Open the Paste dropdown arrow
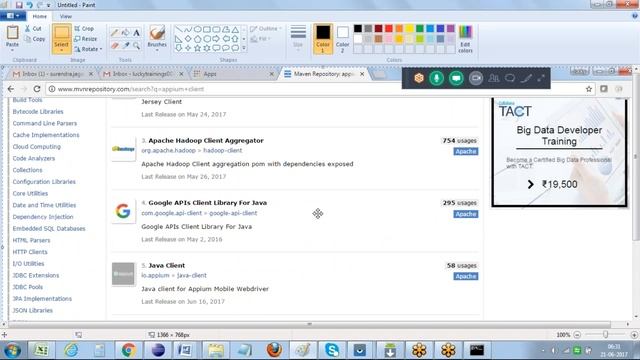This screenshot has height=360, width=640. (12, 50)
